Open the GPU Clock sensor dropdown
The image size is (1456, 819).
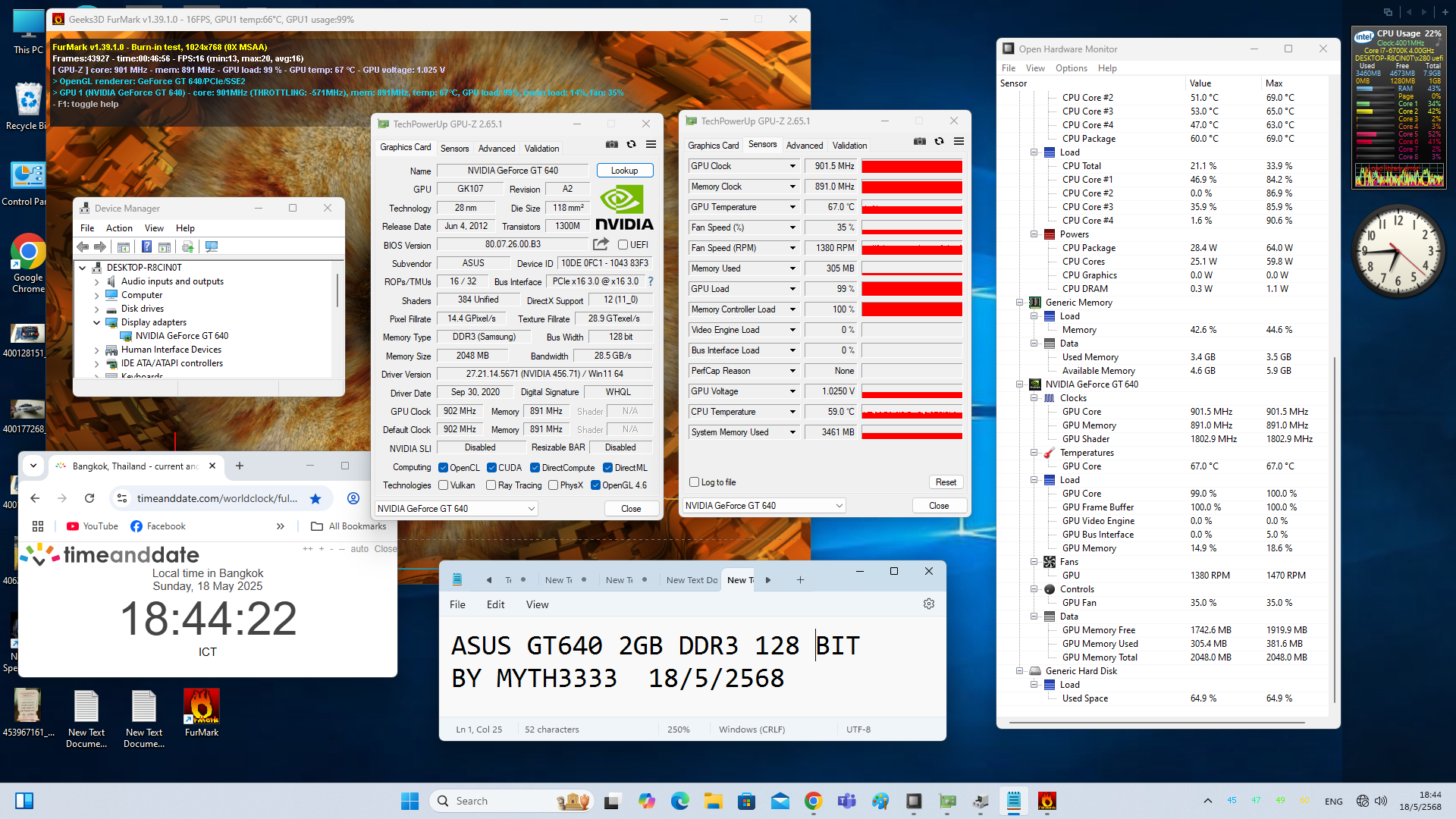coord(792,166)
